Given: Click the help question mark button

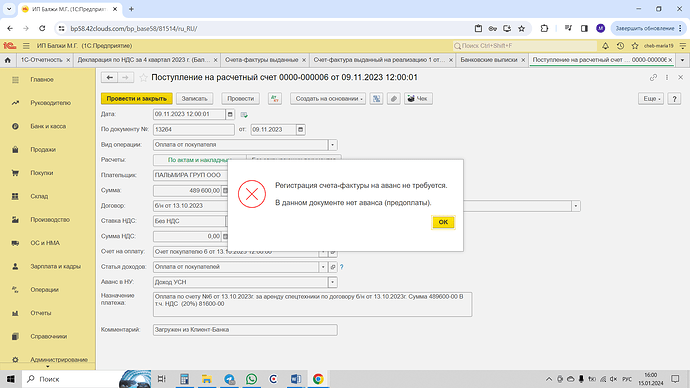Looking at the screenshot, I should [674, 99].
